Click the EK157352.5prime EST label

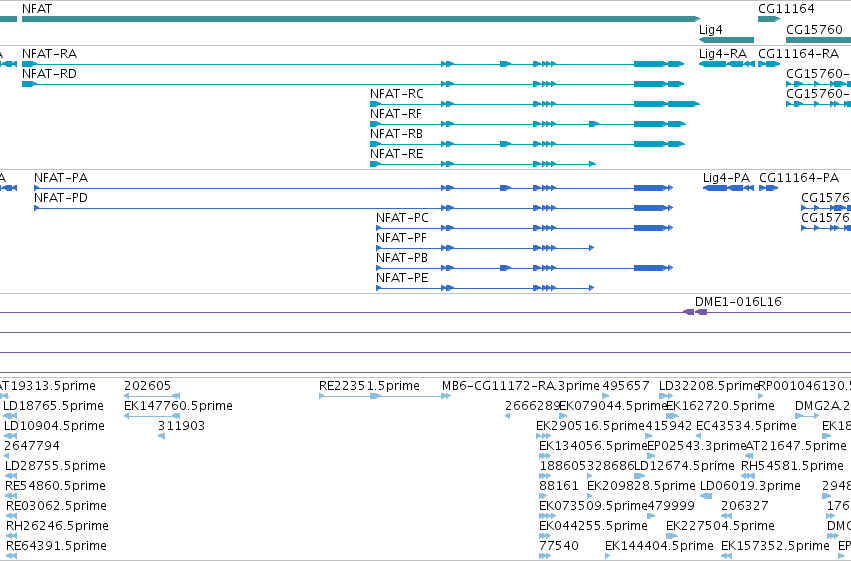(775, 547)
